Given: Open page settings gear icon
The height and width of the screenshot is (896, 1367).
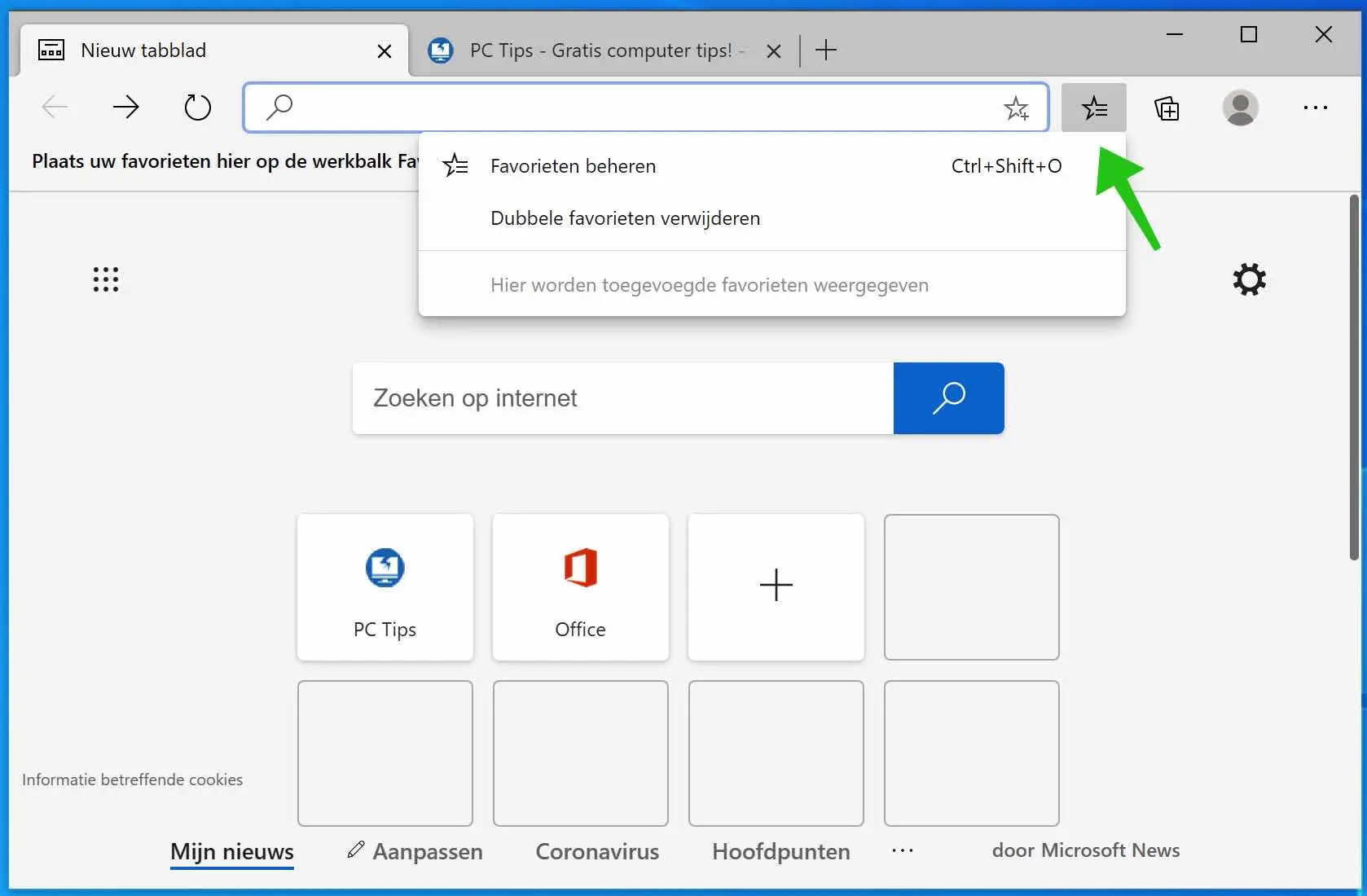Looking at the screenshot, I should pyautogui.click(x=1249, y=279).
